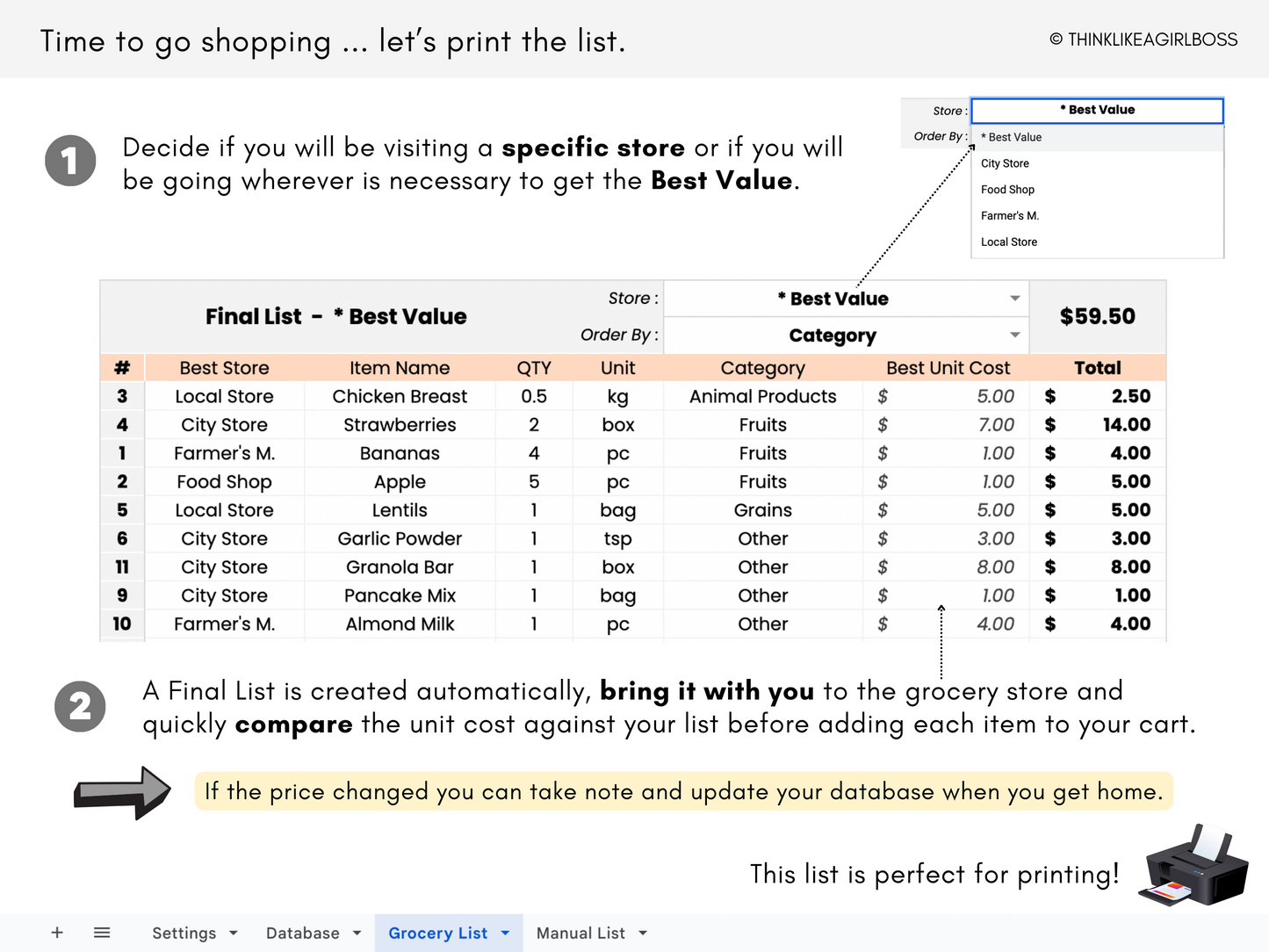Click the step 2 numbered circle
The image size is (1269, 952).
click(x=80, y=706)
